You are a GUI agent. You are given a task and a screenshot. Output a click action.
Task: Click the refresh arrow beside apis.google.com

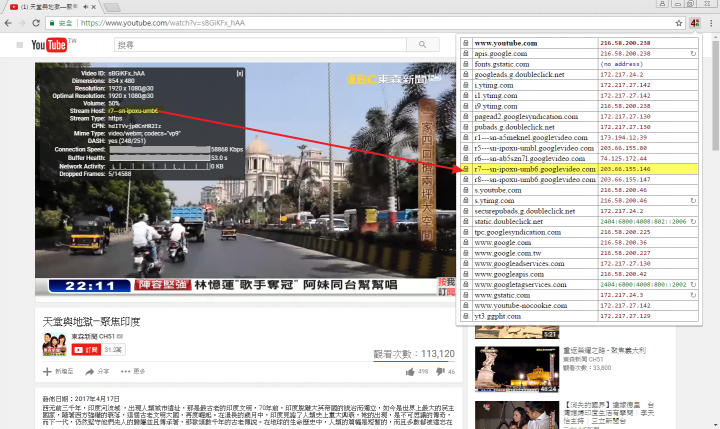point(692,56)
